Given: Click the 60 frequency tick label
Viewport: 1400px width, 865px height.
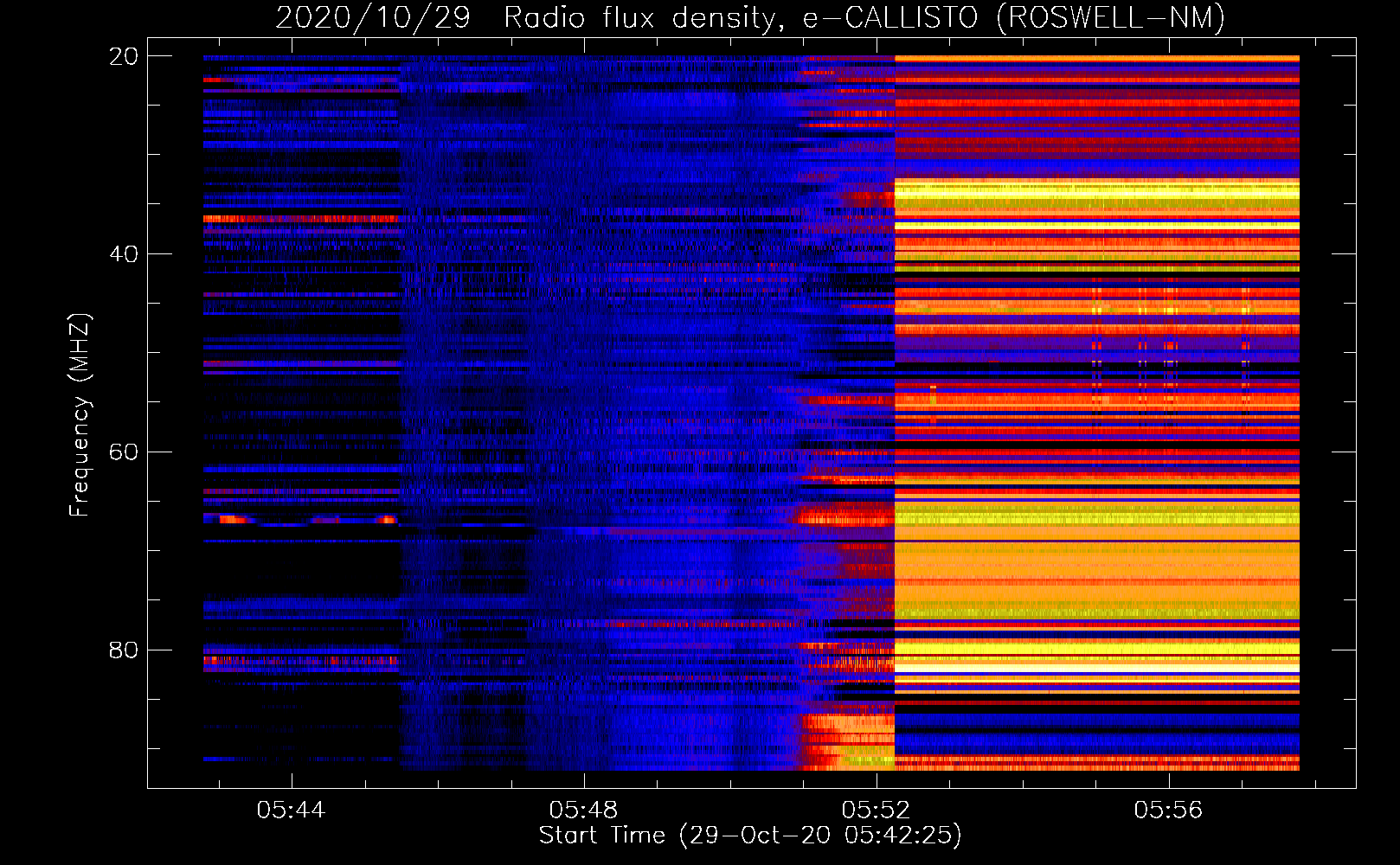Looking at the screenshot, I should pyautogui.click(x=123, y=452).
